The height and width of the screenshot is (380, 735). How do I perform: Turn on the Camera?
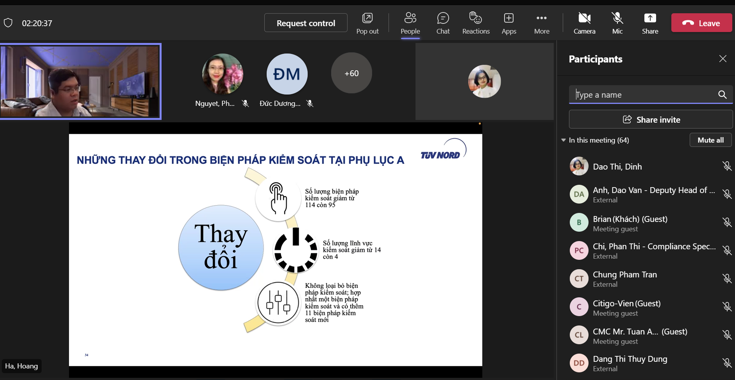(585, 23)
